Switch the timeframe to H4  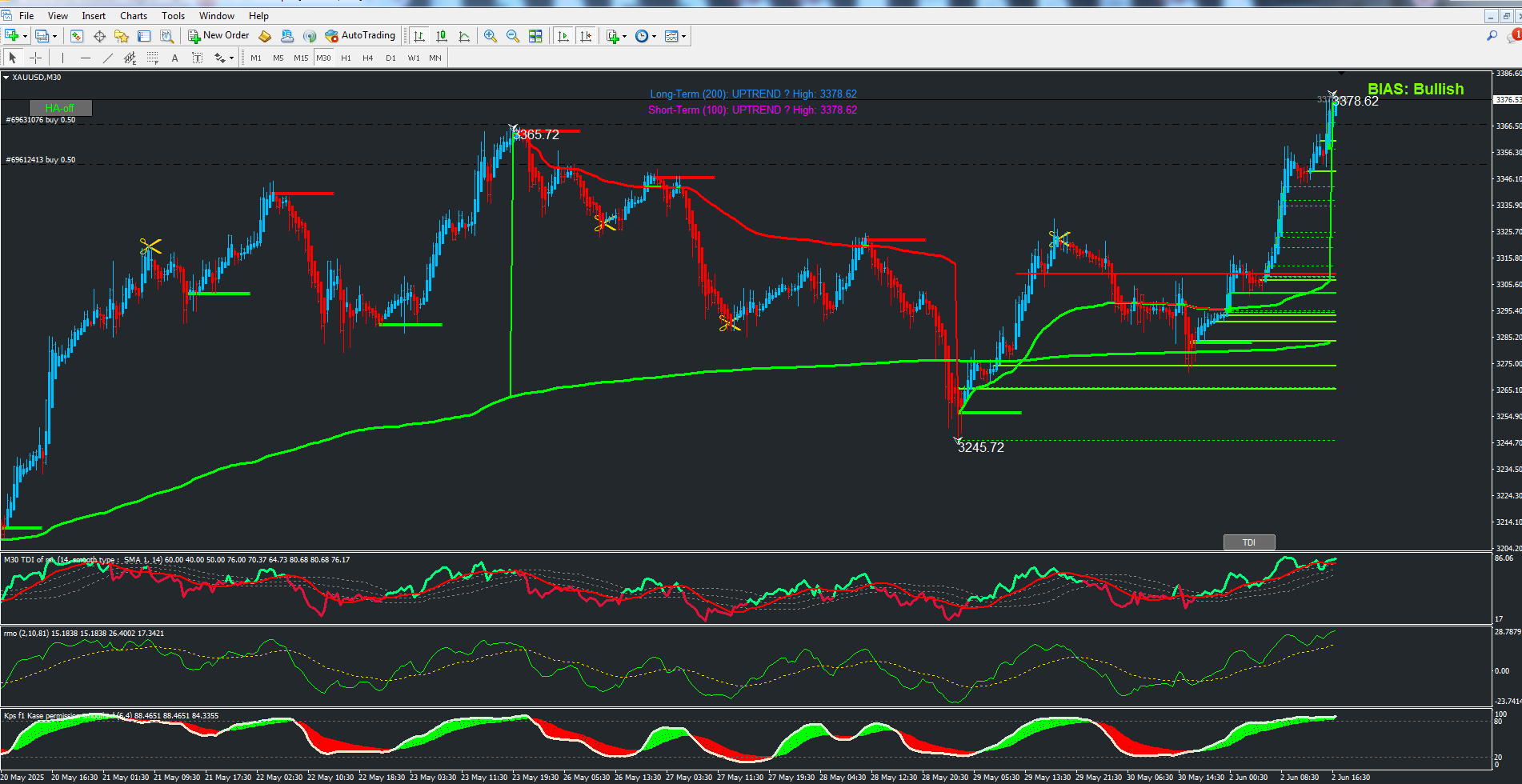pos(367,58)
